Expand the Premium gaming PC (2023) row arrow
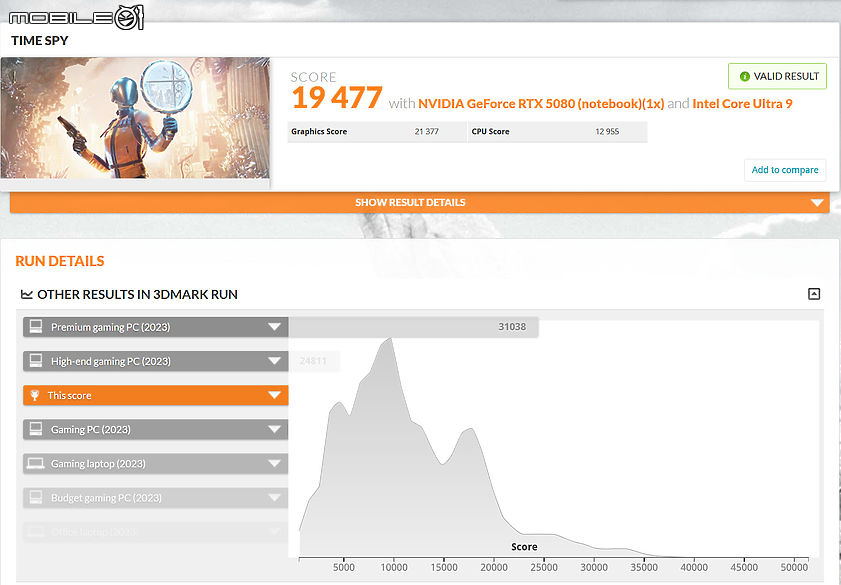This screenshot has width=841, height=585. point(274,327)
